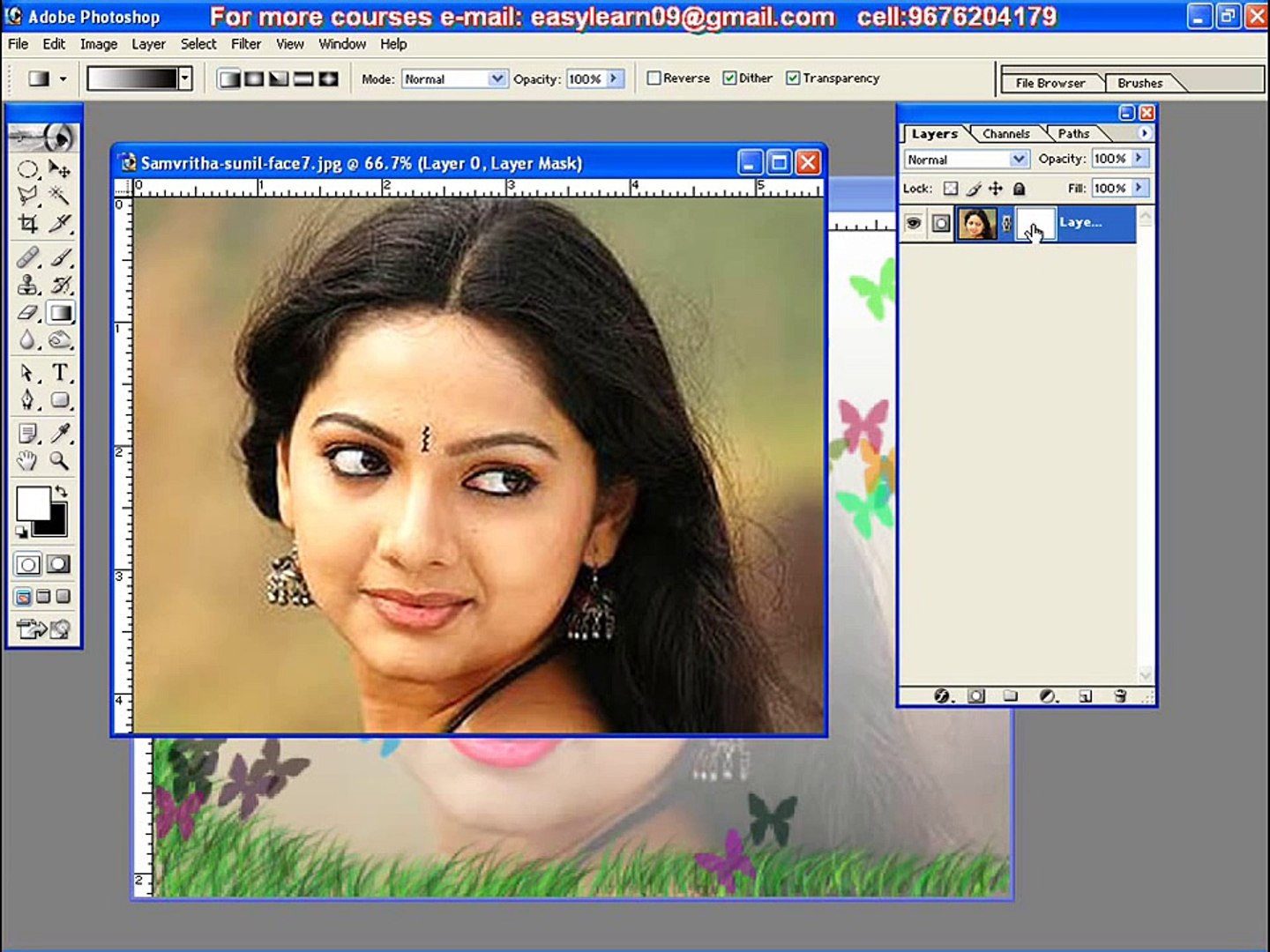Choose the Healing Brush tool
This screenshot has height=952, width=1270.
click(28, 257)
